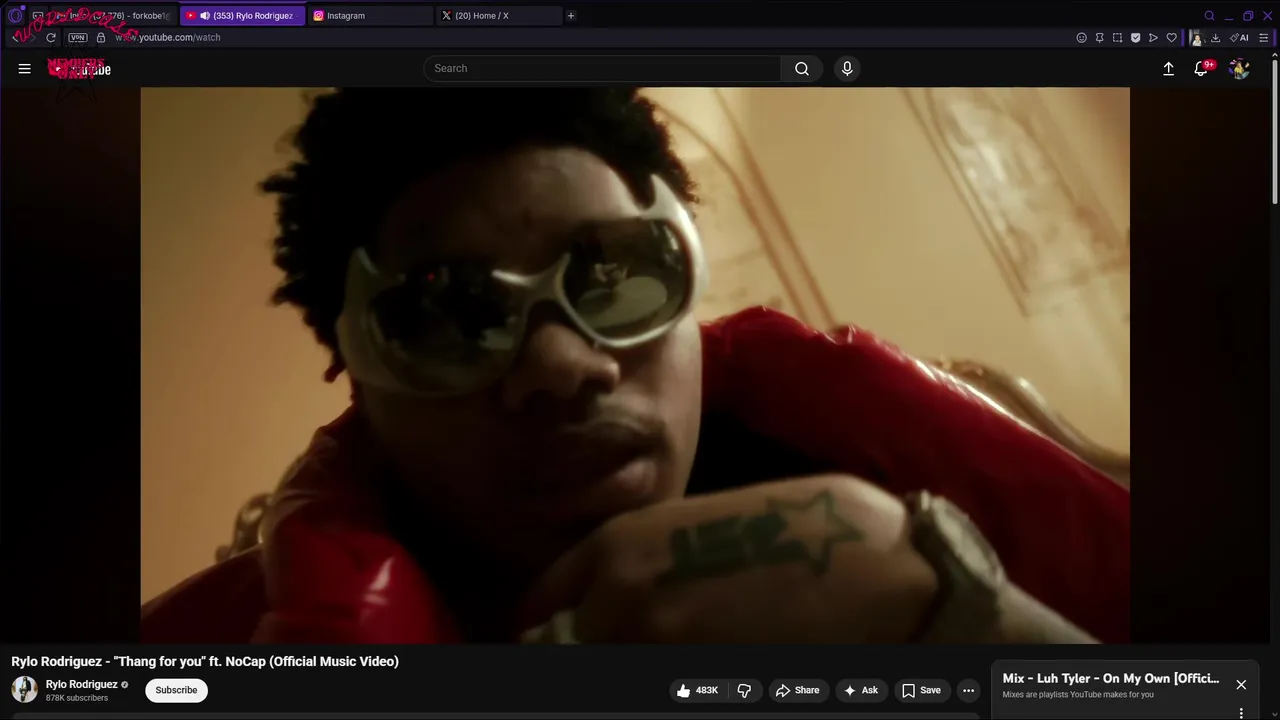
Task: Open the browser AI assistant button
Action: pos(1239,38)
